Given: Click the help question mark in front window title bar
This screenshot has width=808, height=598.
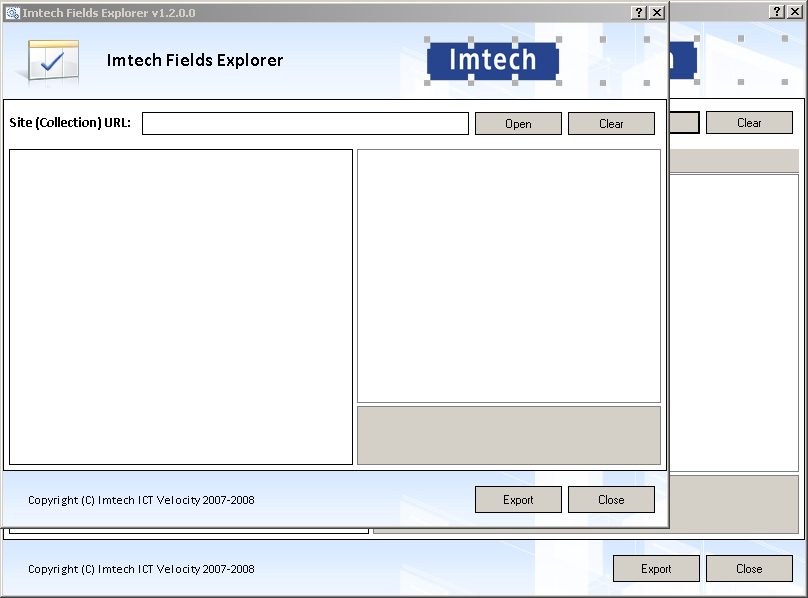Looking at the screenshot, I should click(639, 13).
